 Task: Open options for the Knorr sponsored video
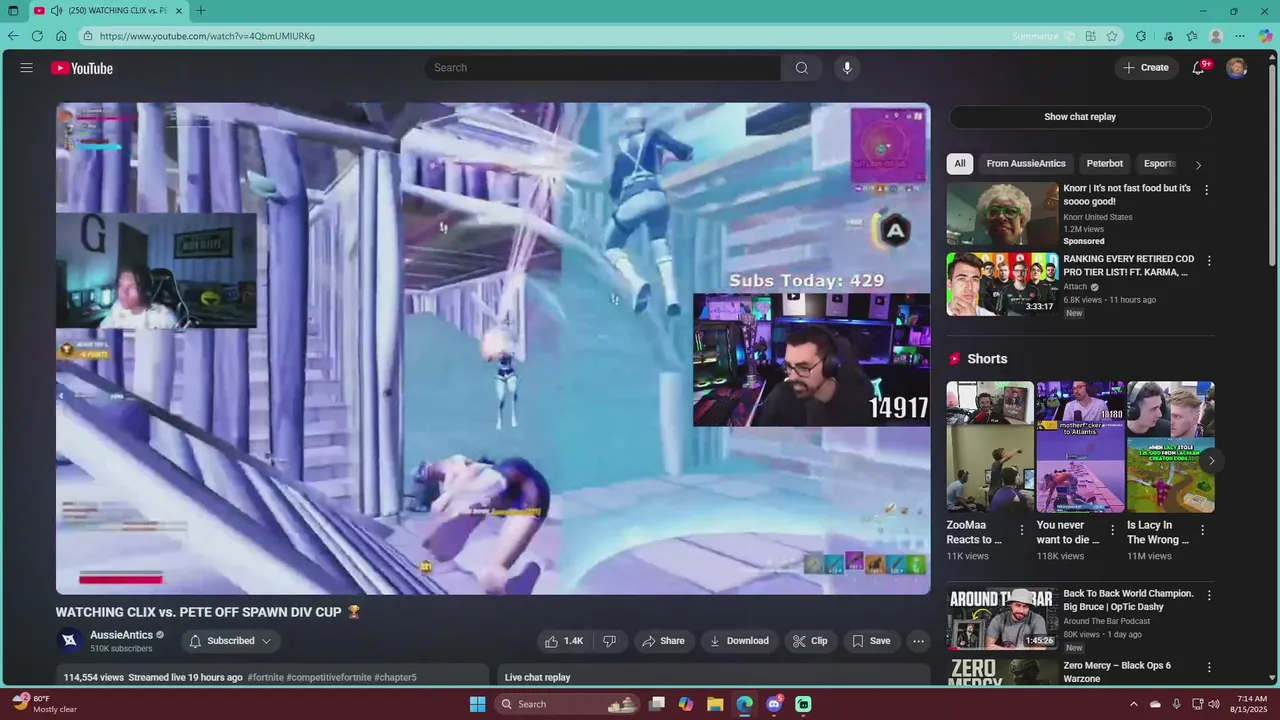click(1206, 190)
